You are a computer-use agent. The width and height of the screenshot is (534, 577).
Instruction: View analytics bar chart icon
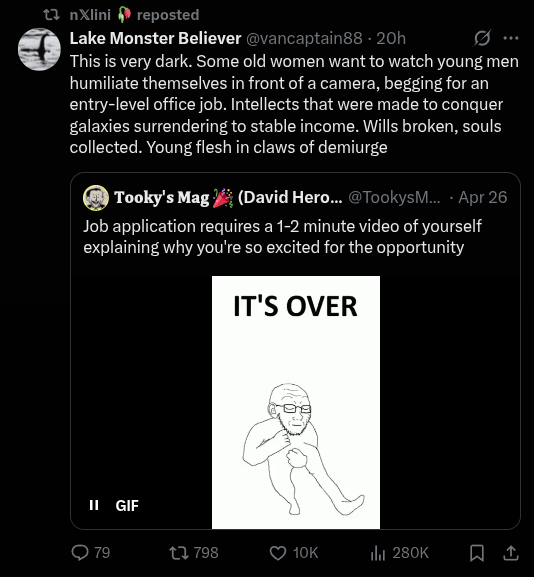(x=378, y=553)
